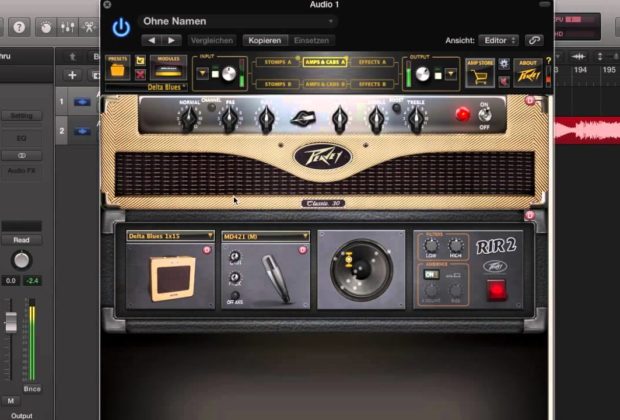Click the Input level knob
This screenshot has height=420, width=620.
click(x=229, y=74)
